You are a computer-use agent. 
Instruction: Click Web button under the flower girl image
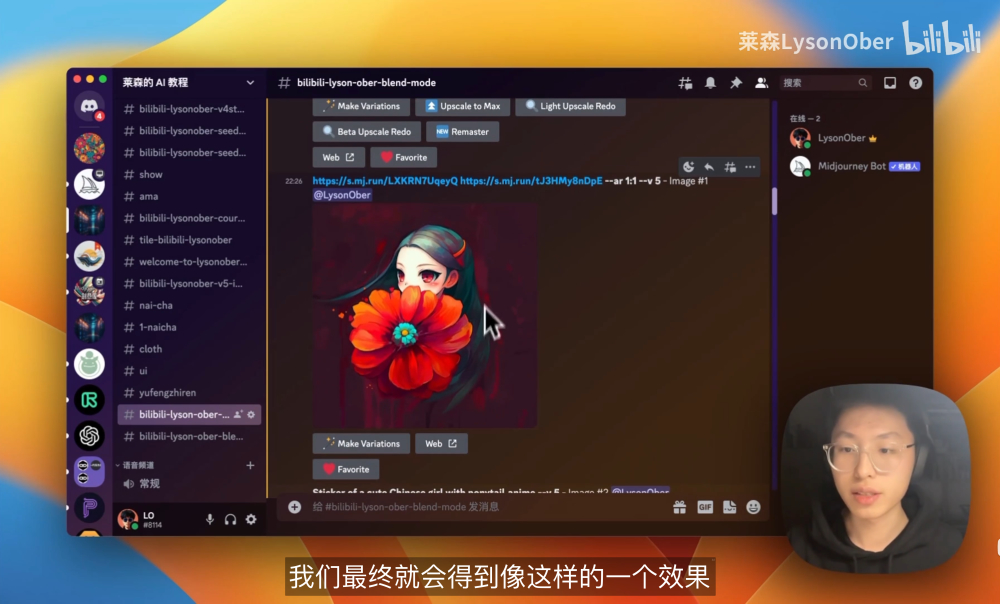pos(441,443)
